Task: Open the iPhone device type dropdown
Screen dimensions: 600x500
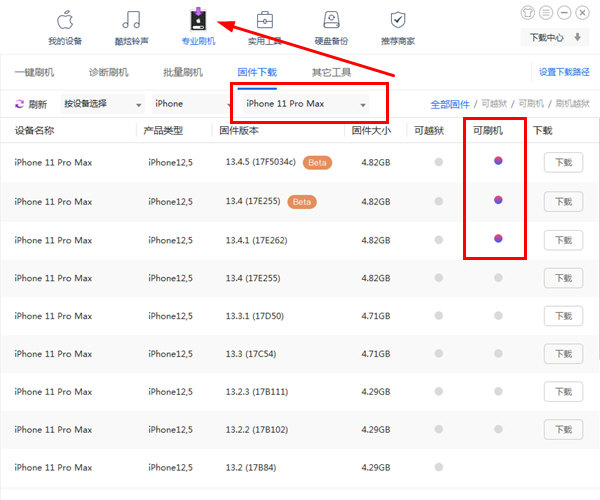Action: click(190, 104)
